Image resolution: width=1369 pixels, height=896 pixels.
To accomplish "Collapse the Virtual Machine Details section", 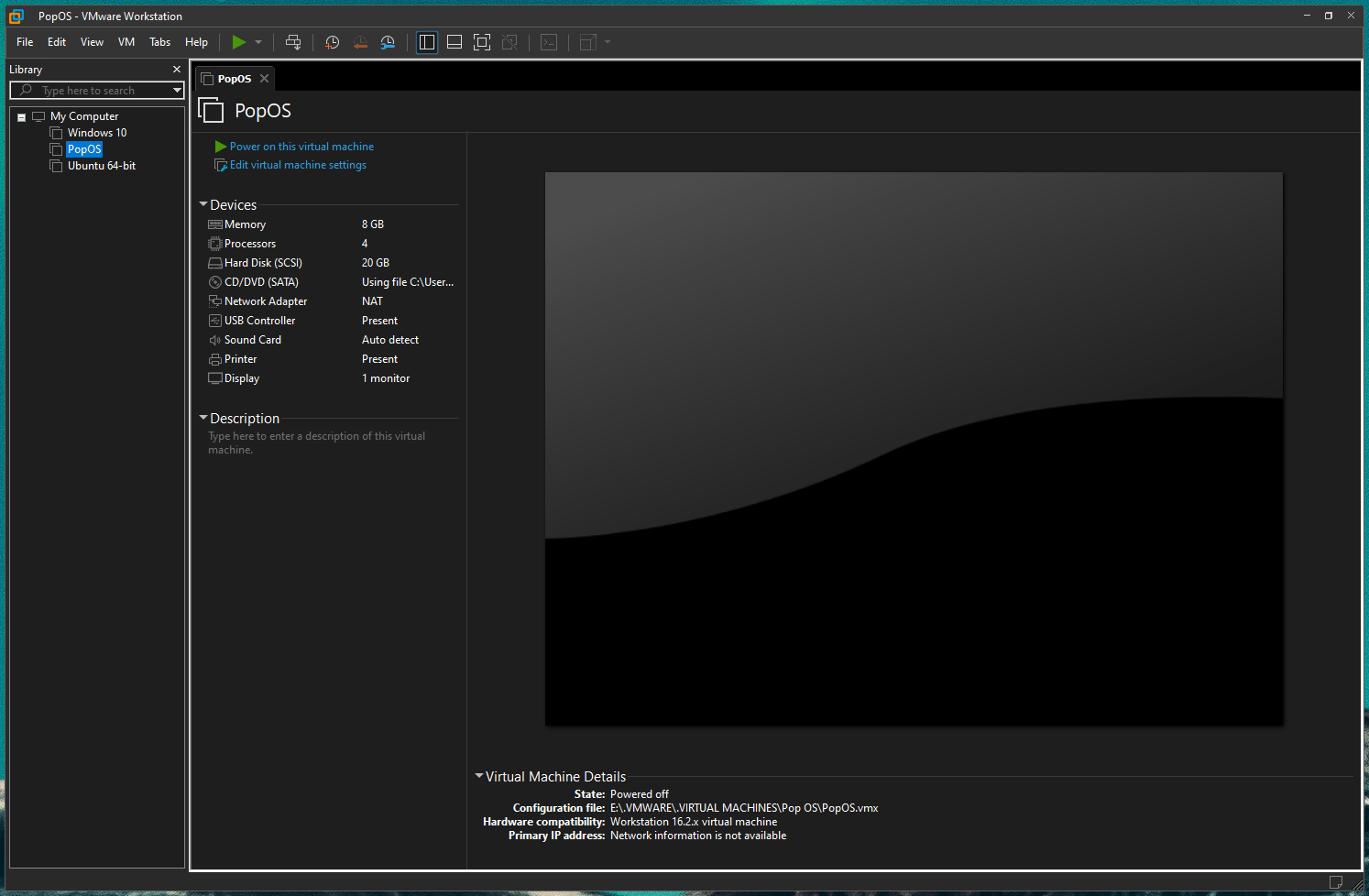I will coord(479,776).
